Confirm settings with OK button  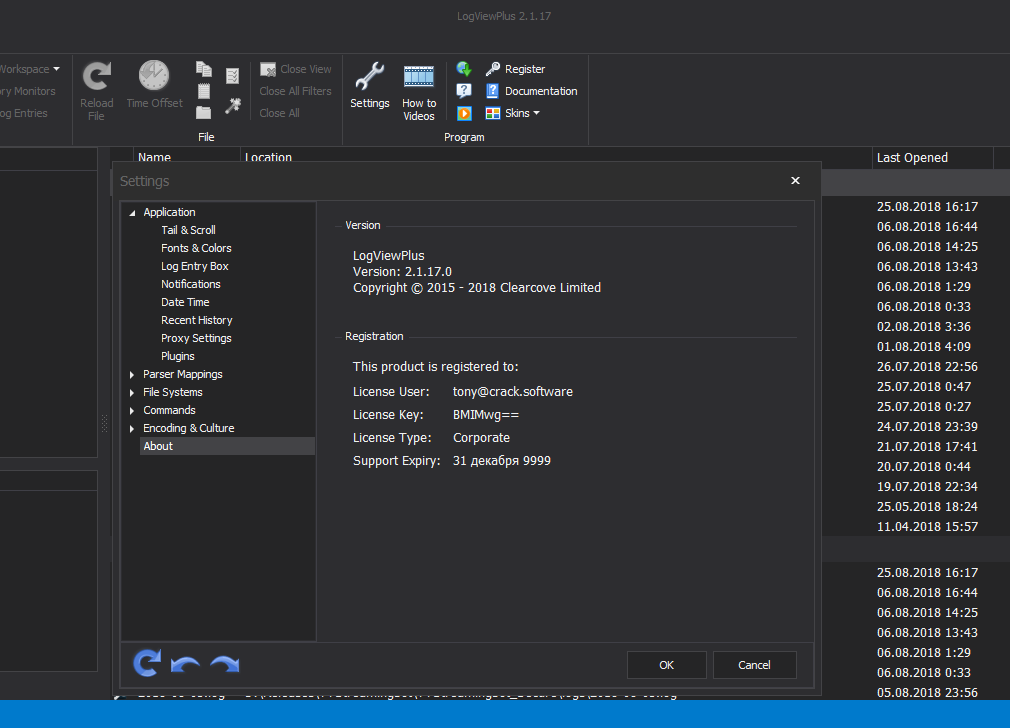point(667,665)
